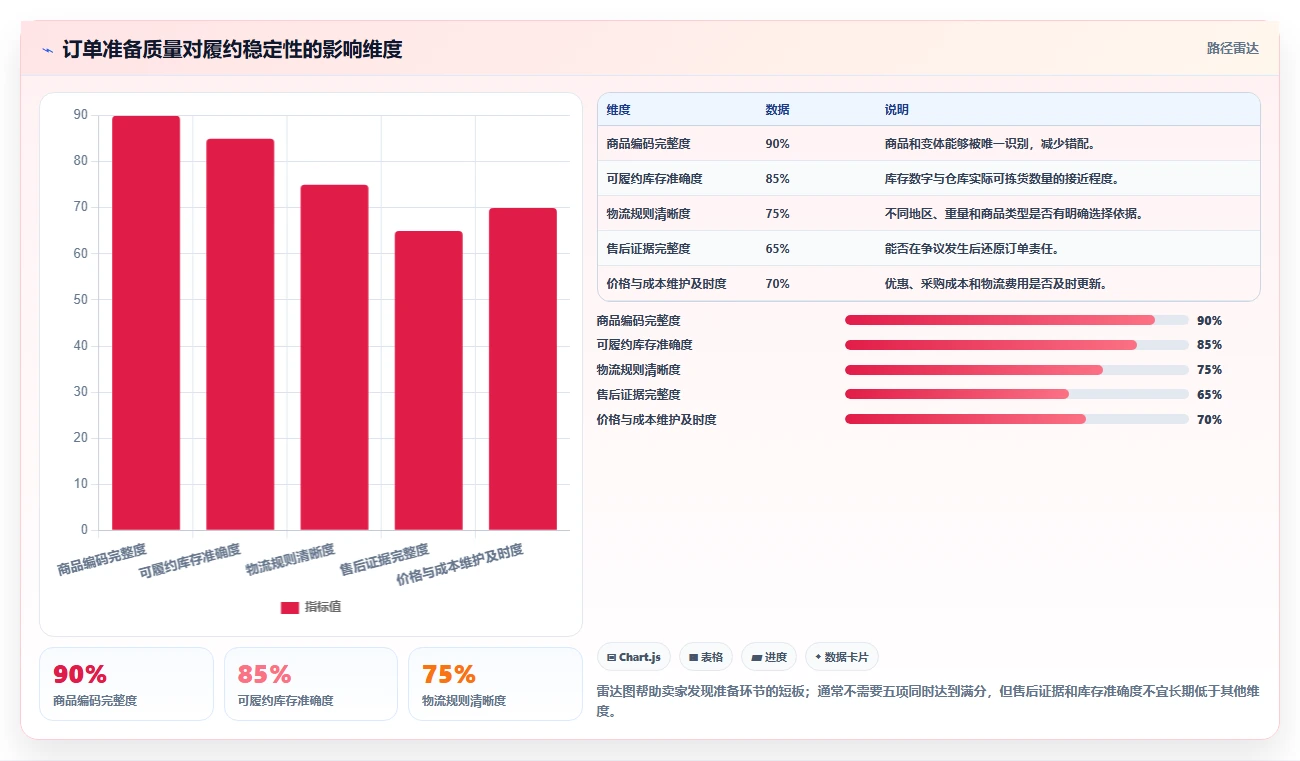The image size is (1300, 761).
Task: Click description 商品和变体能够被唯一识别，减少错配。
Action: tap(990, 143)
